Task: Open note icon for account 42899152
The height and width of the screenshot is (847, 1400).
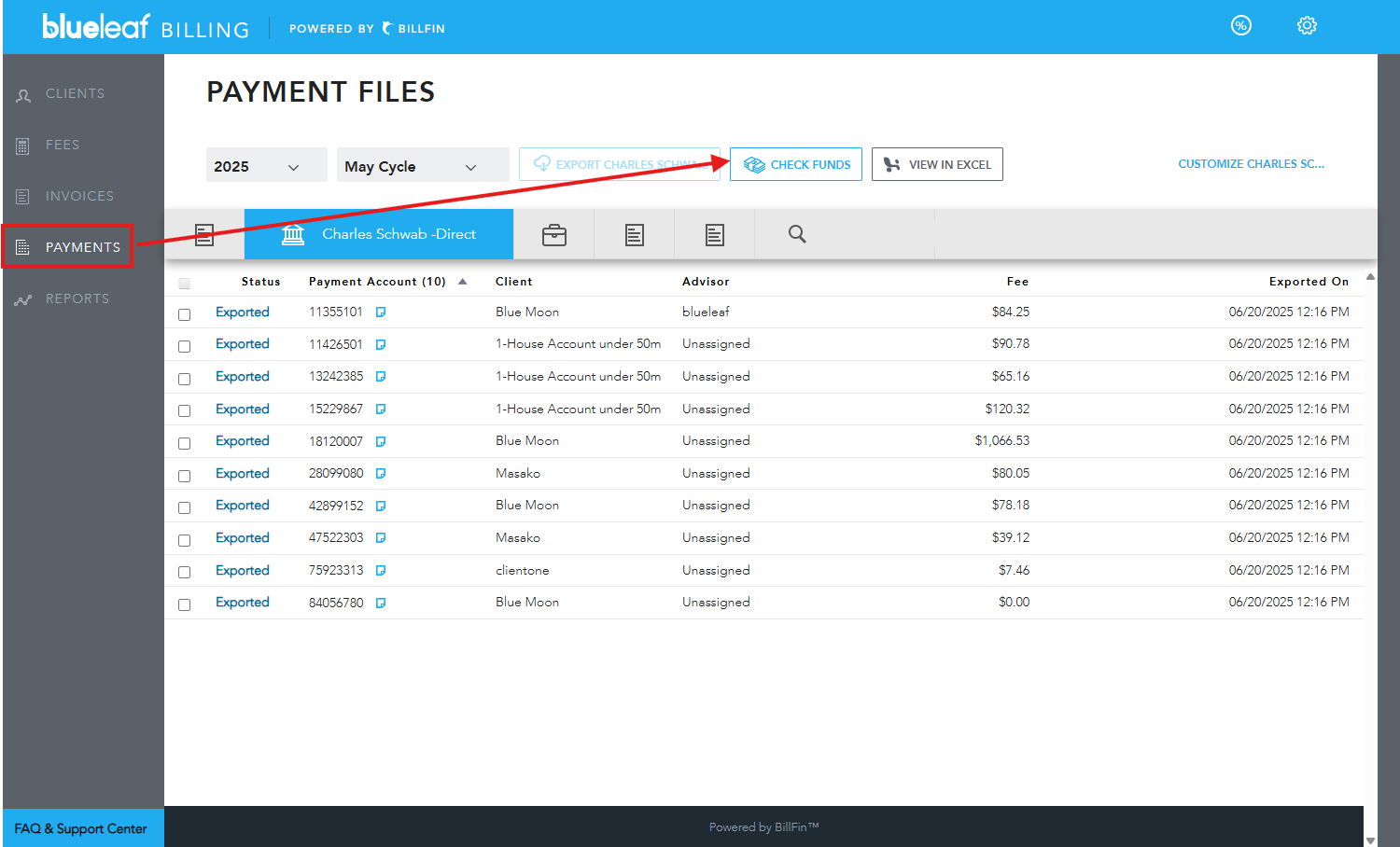Action: [x=381, y=507]
